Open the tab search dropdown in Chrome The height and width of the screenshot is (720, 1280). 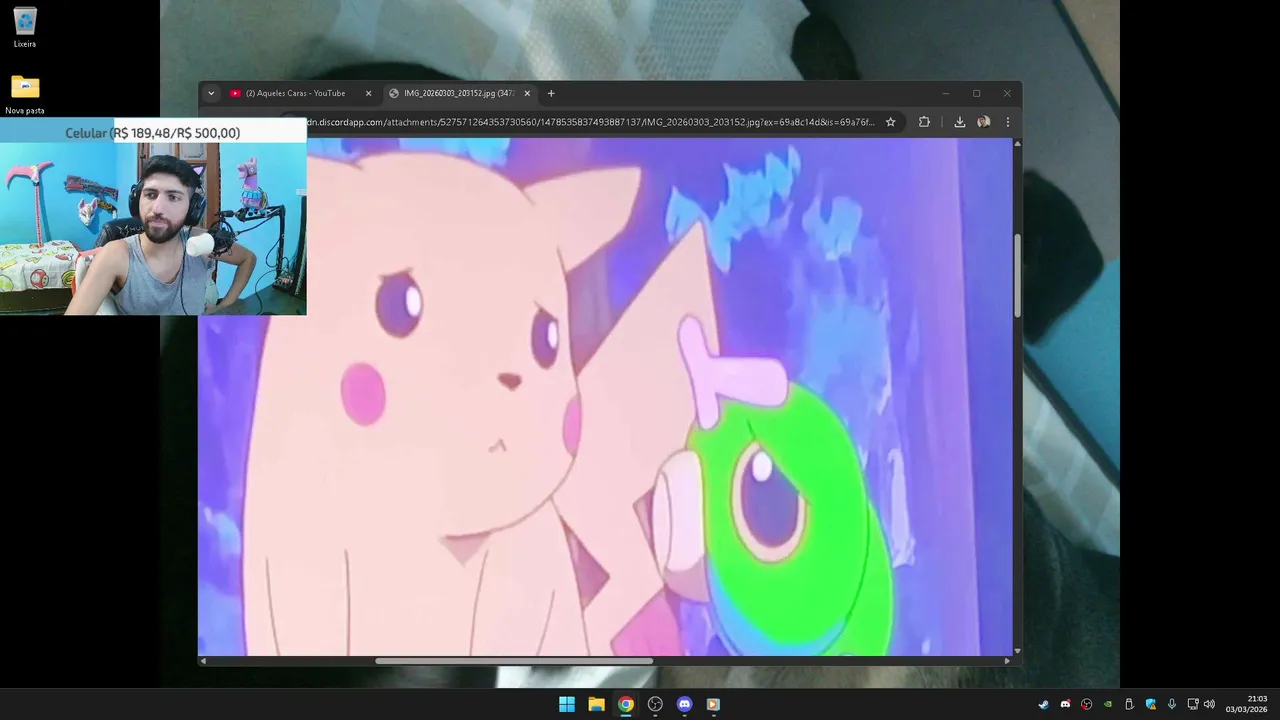click(211, 93)
